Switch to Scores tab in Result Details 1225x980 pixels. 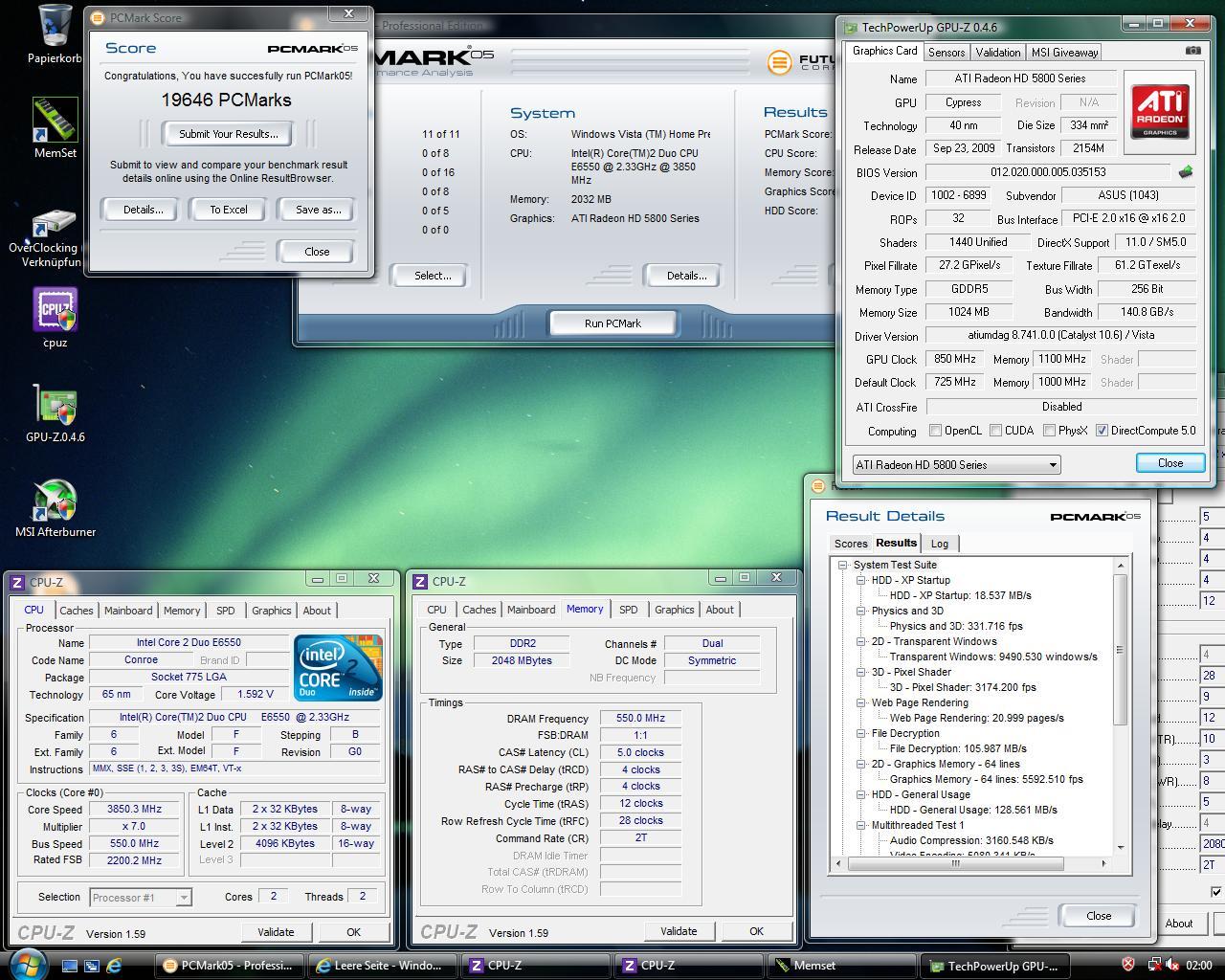[851, 544]
